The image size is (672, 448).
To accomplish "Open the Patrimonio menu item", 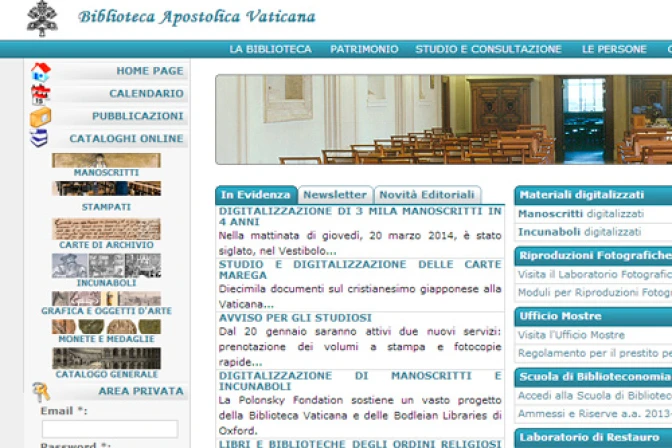I will pyautogui.click(x=364, y=49).
